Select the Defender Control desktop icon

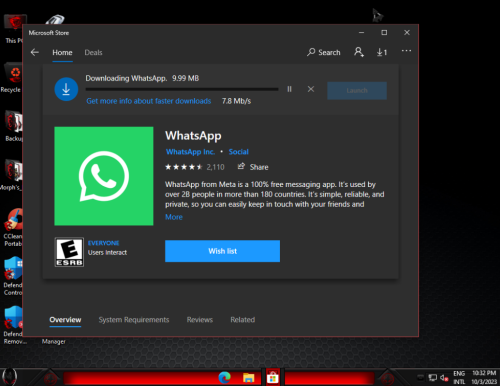(x=13, y=276)
